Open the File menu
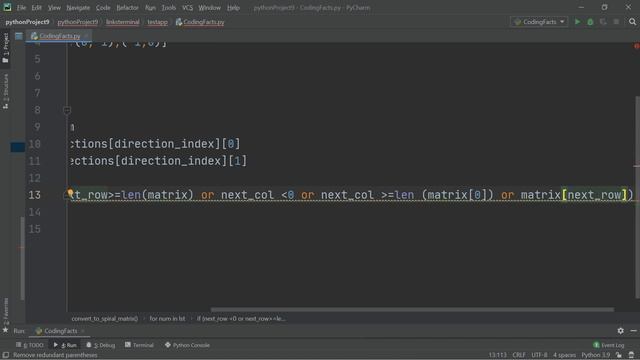Viewport: 640px width, 360px height. click(x=21, y=8)
